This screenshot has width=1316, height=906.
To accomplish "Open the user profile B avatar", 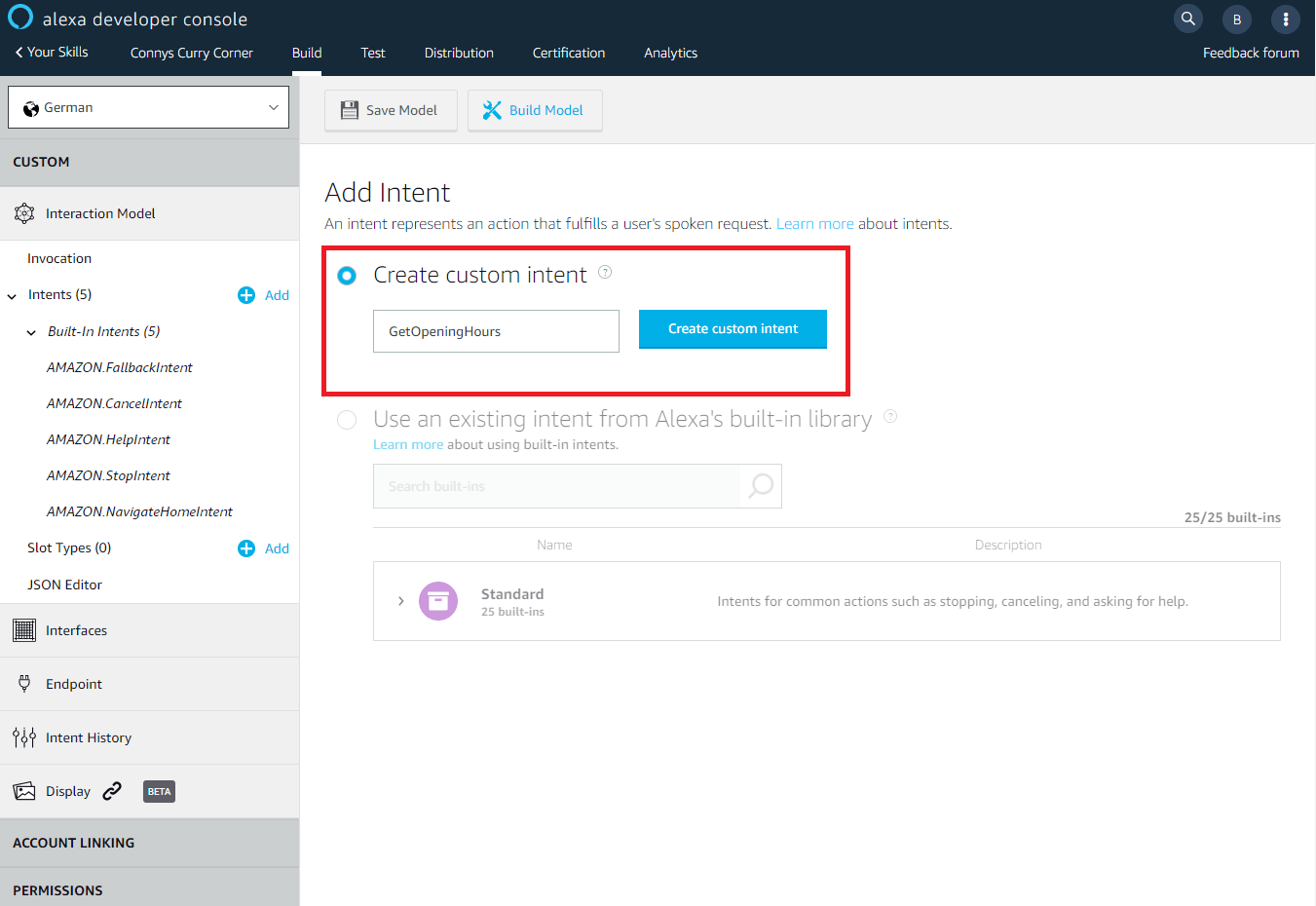I will pos(1237,19).
